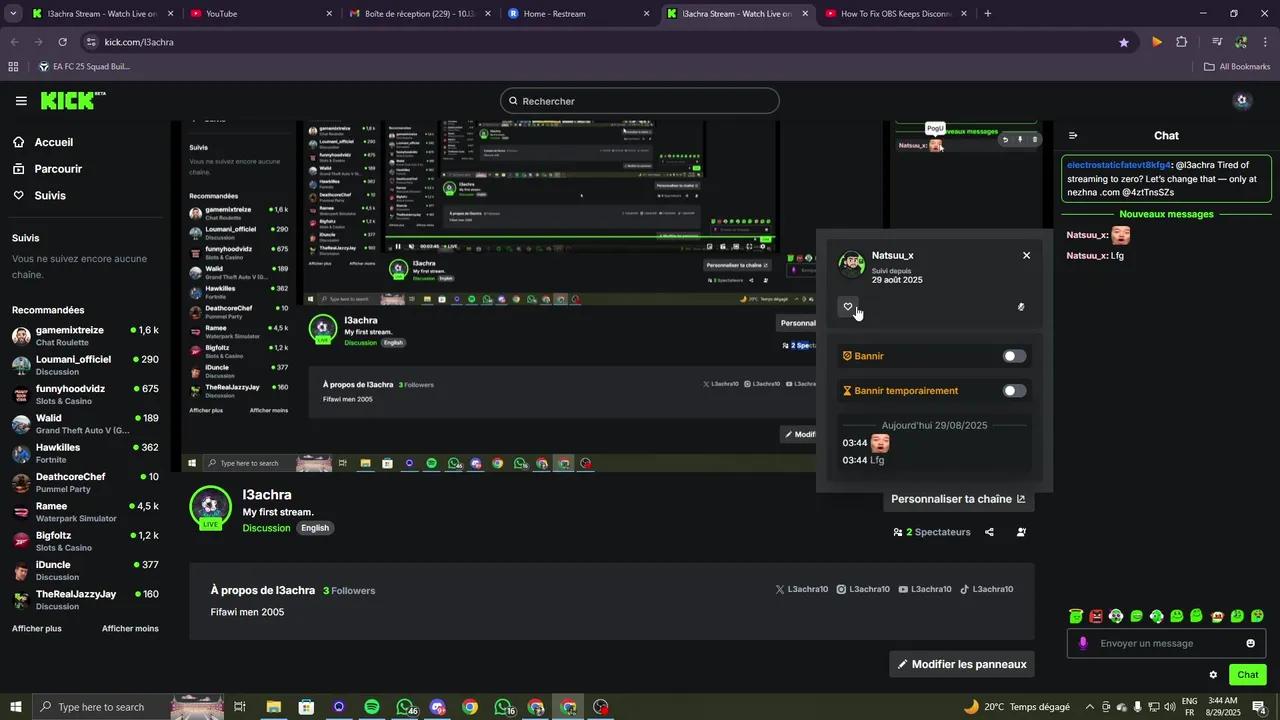Screen dimensions: 1280x720
Task: Open gamemixtreize recommended channel
Action: click(x=86, y=336)
